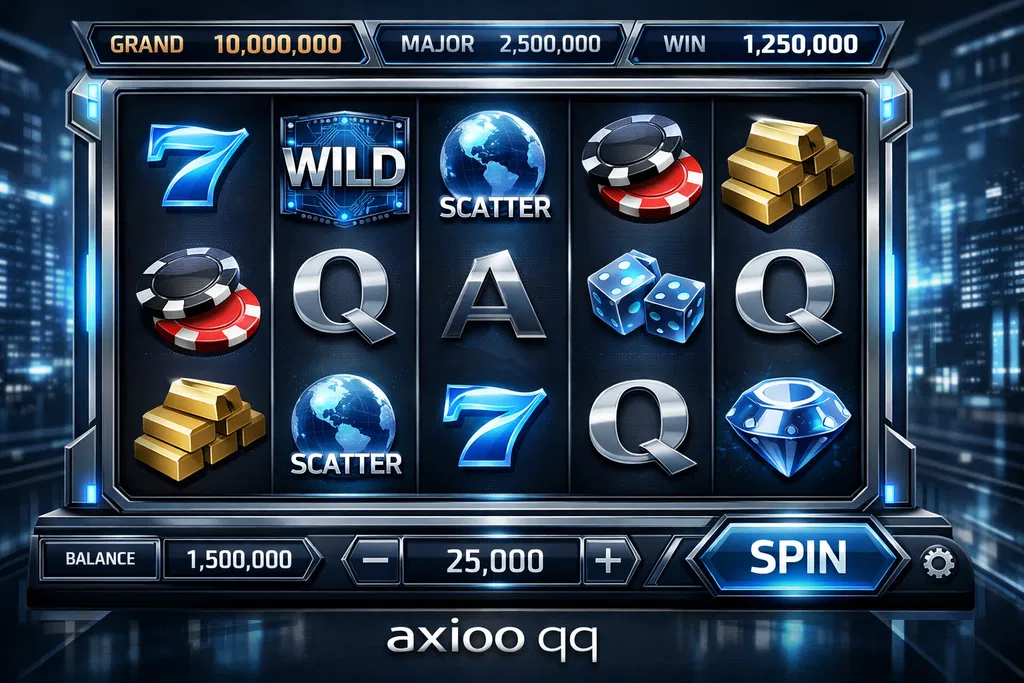
Task: View the GRAND jackpot panel
Action: 226,44
